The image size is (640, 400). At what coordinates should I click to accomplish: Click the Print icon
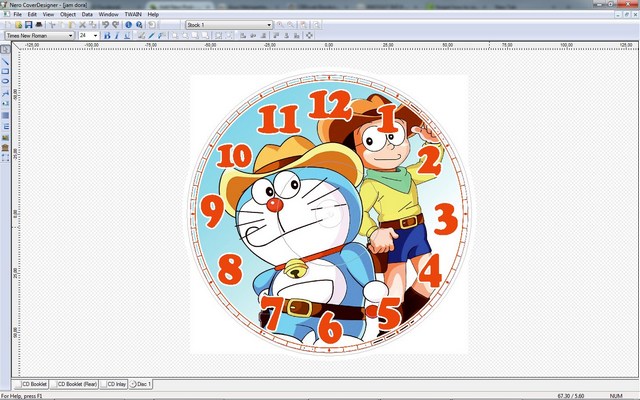39,25
